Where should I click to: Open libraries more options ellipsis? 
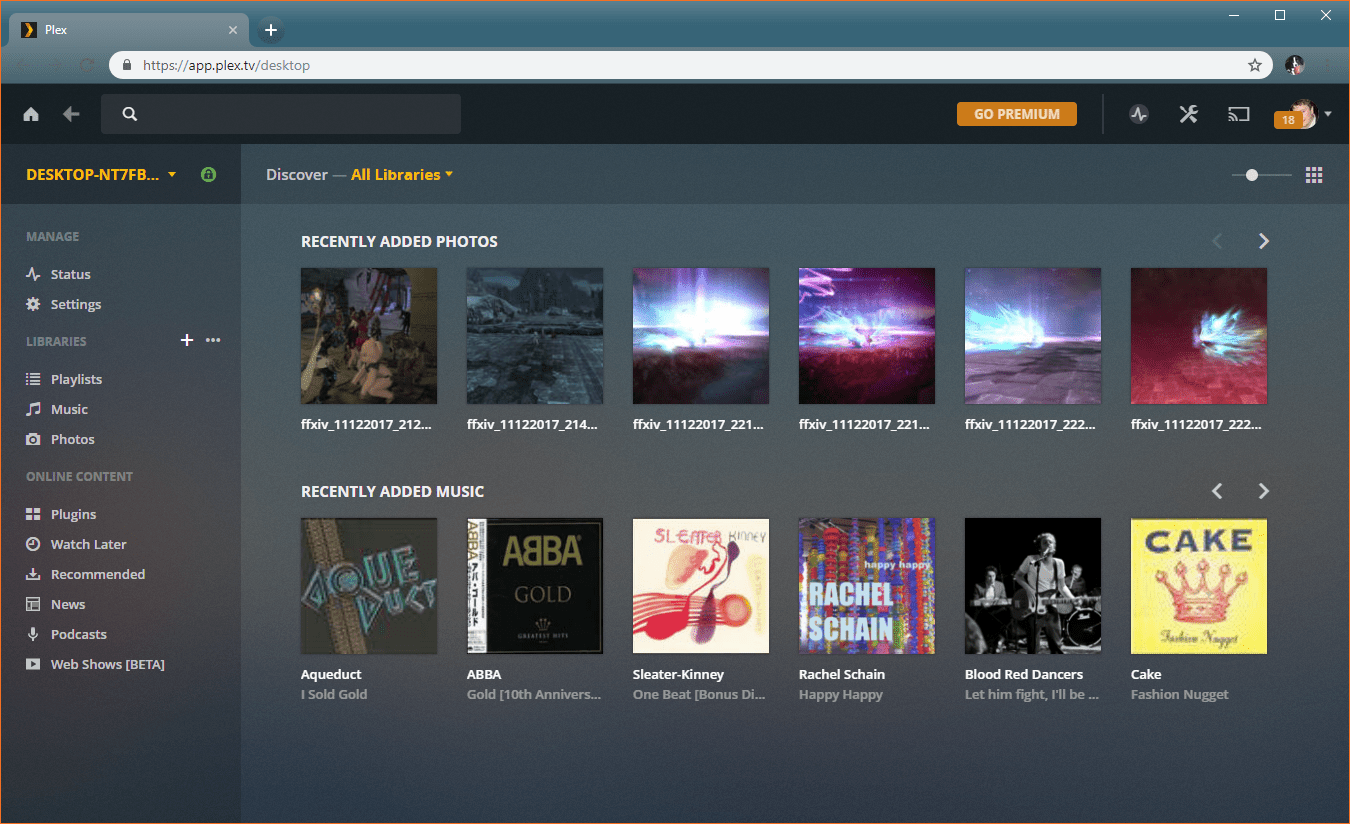pyautogui.click(x=213, y=340)
